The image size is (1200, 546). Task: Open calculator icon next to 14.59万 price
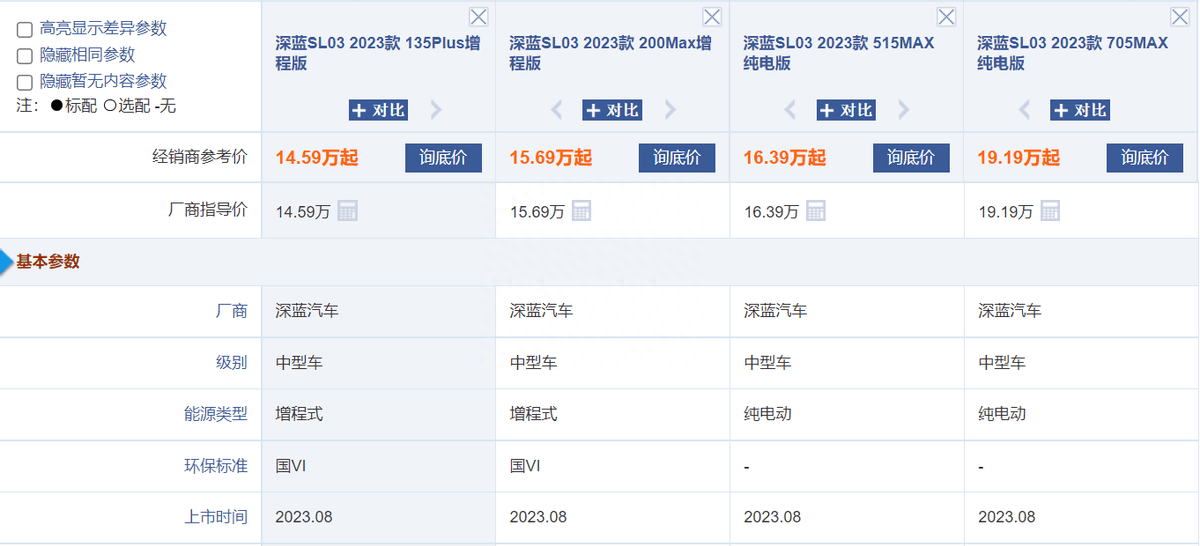(347, 211)
